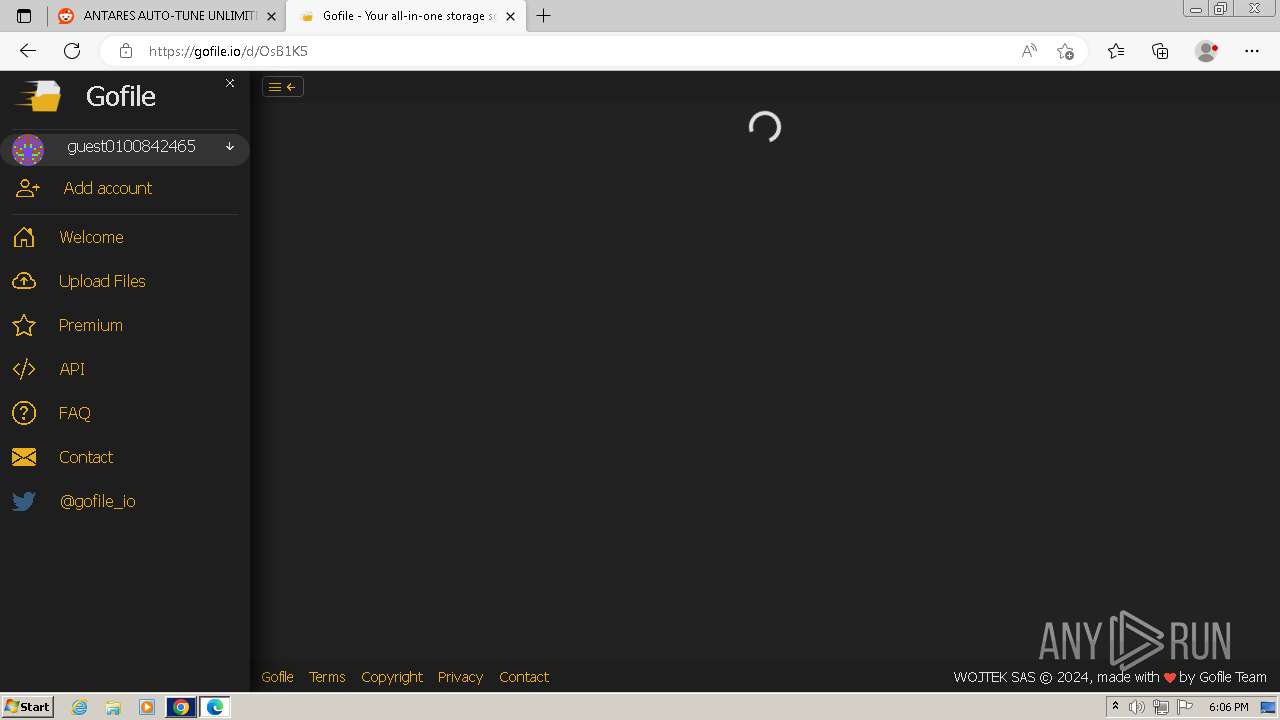Open the @gofile_io Twitter link
1280x720 pixels.
pyautogui.click(x=98, y=501)
